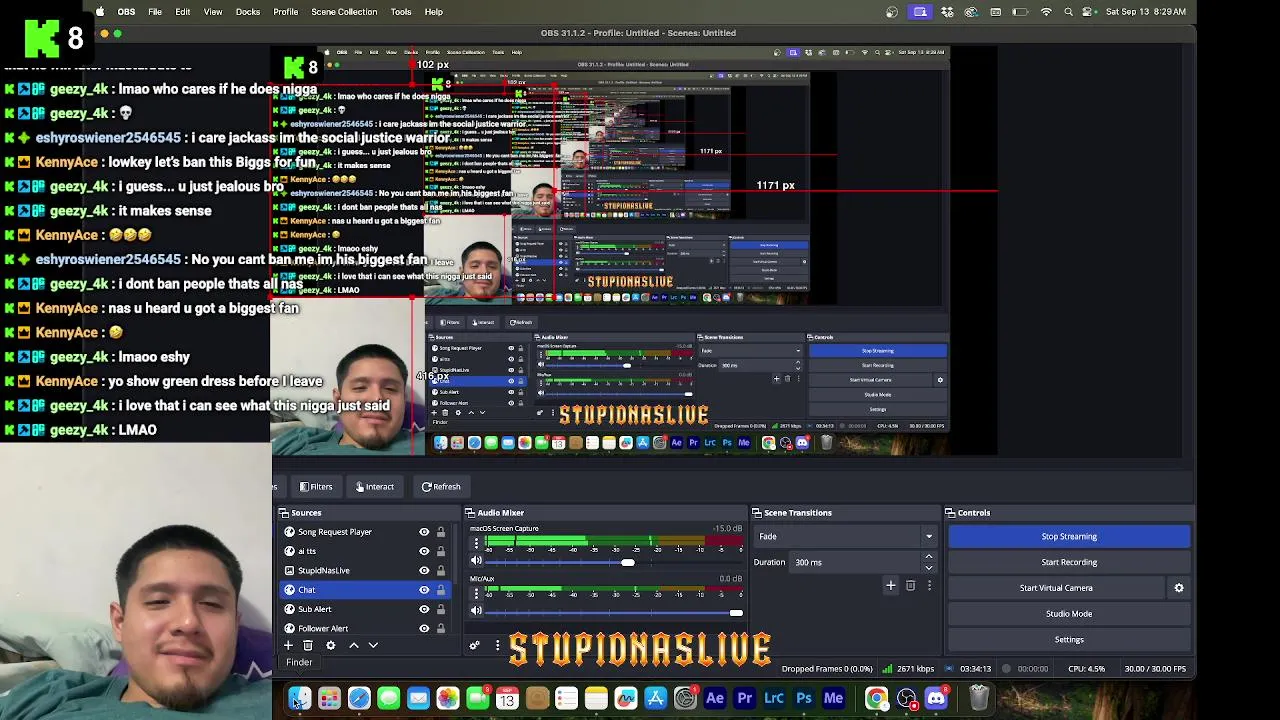1280x720 pixels.
Task: Open macOS Screen Capture audio options menu
Action: [x=476, y=544]
